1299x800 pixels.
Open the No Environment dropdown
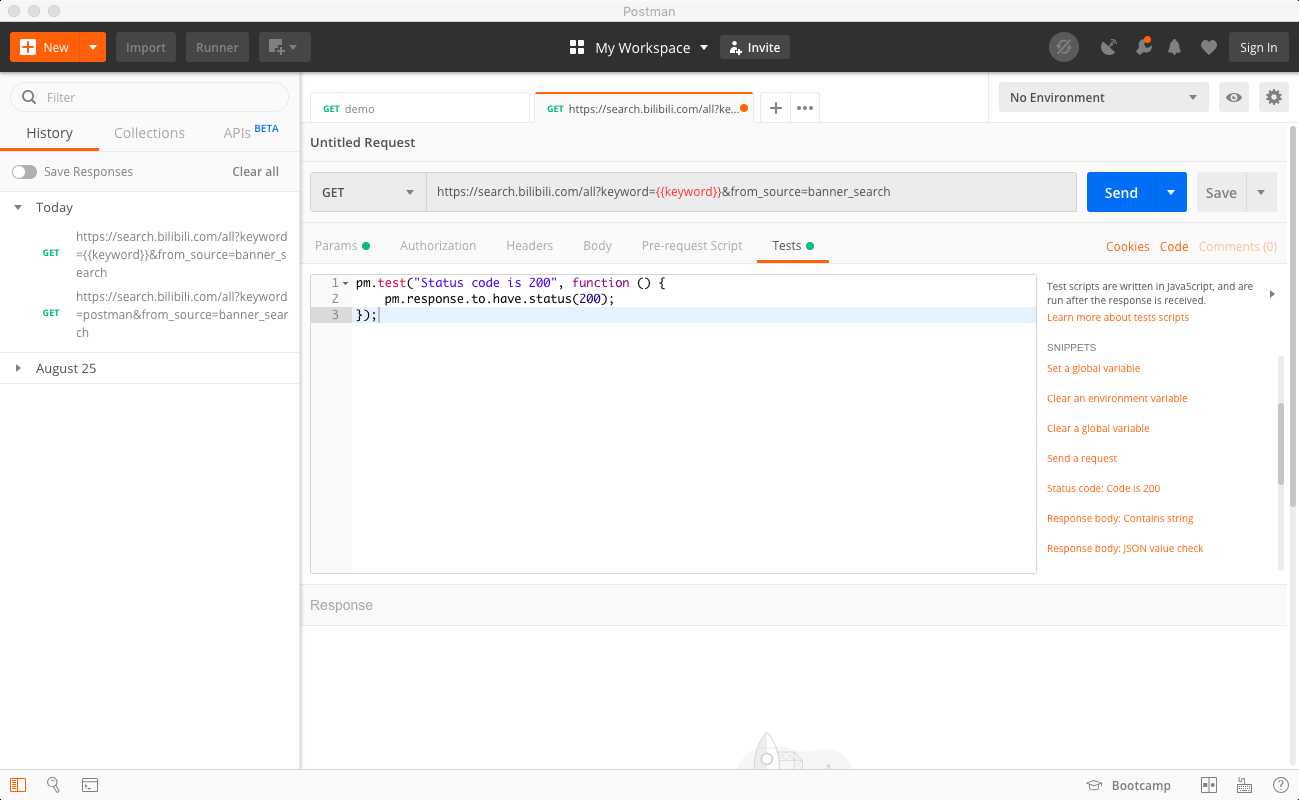(x=1103, y=97)
